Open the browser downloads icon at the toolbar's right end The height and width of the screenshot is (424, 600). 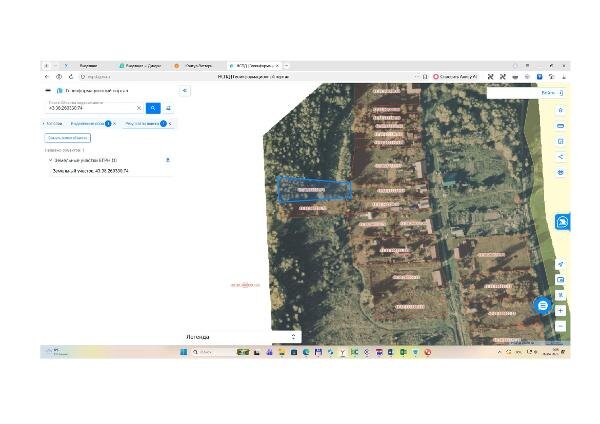pyautogui.click(x=564, y=77)
